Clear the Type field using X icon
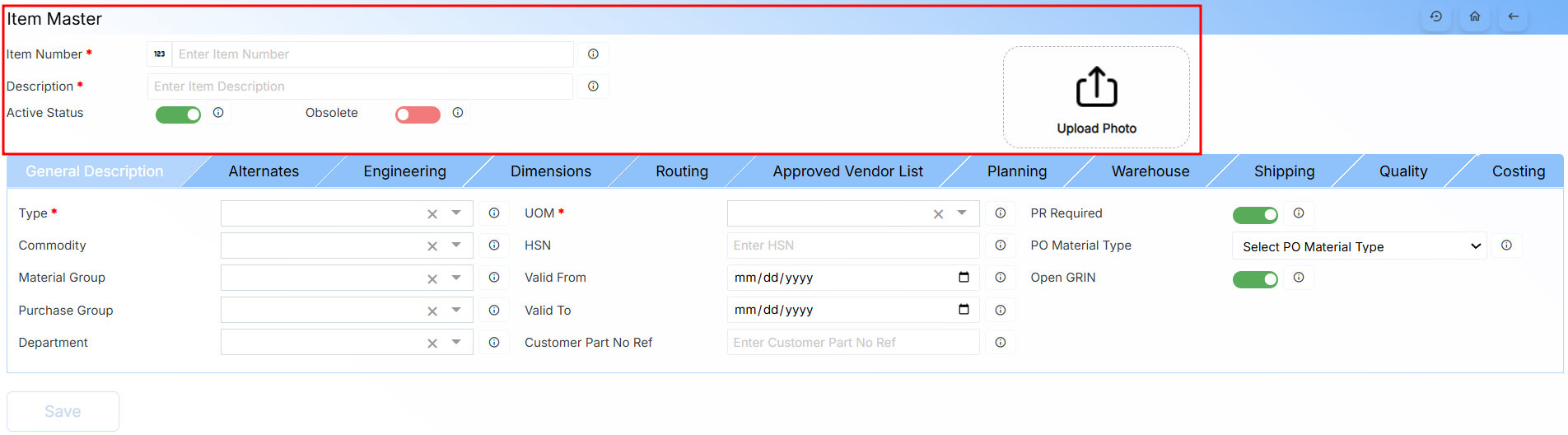The height and width of the screenshot is (435, 1568). click(432, 214)
